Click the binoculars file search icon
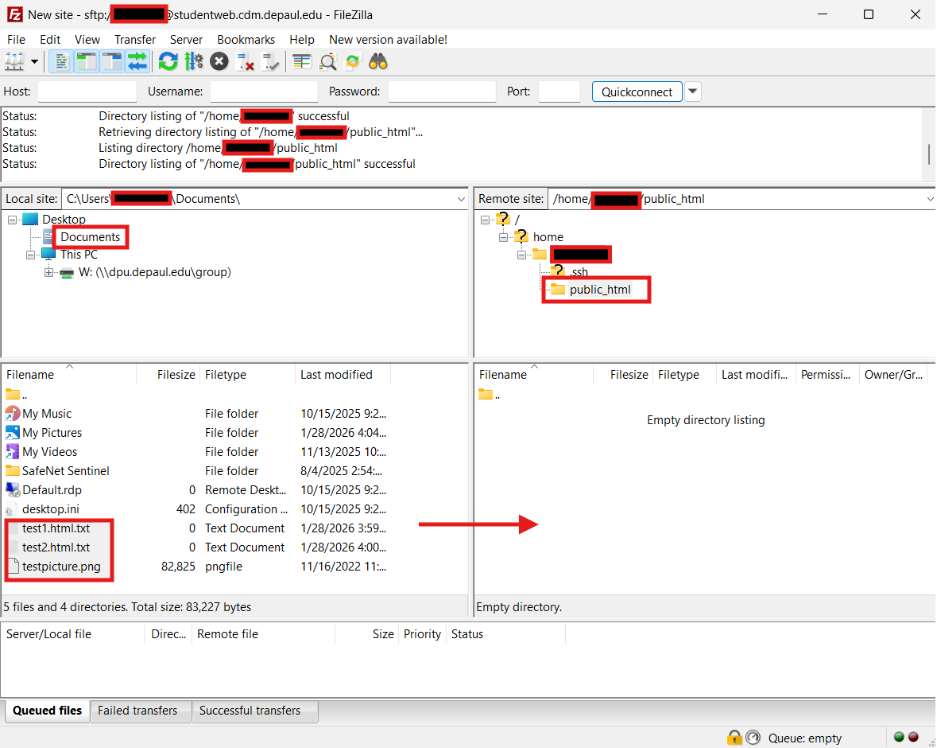Viewport: 936px width, 748px height. click(x=378, y=62)
